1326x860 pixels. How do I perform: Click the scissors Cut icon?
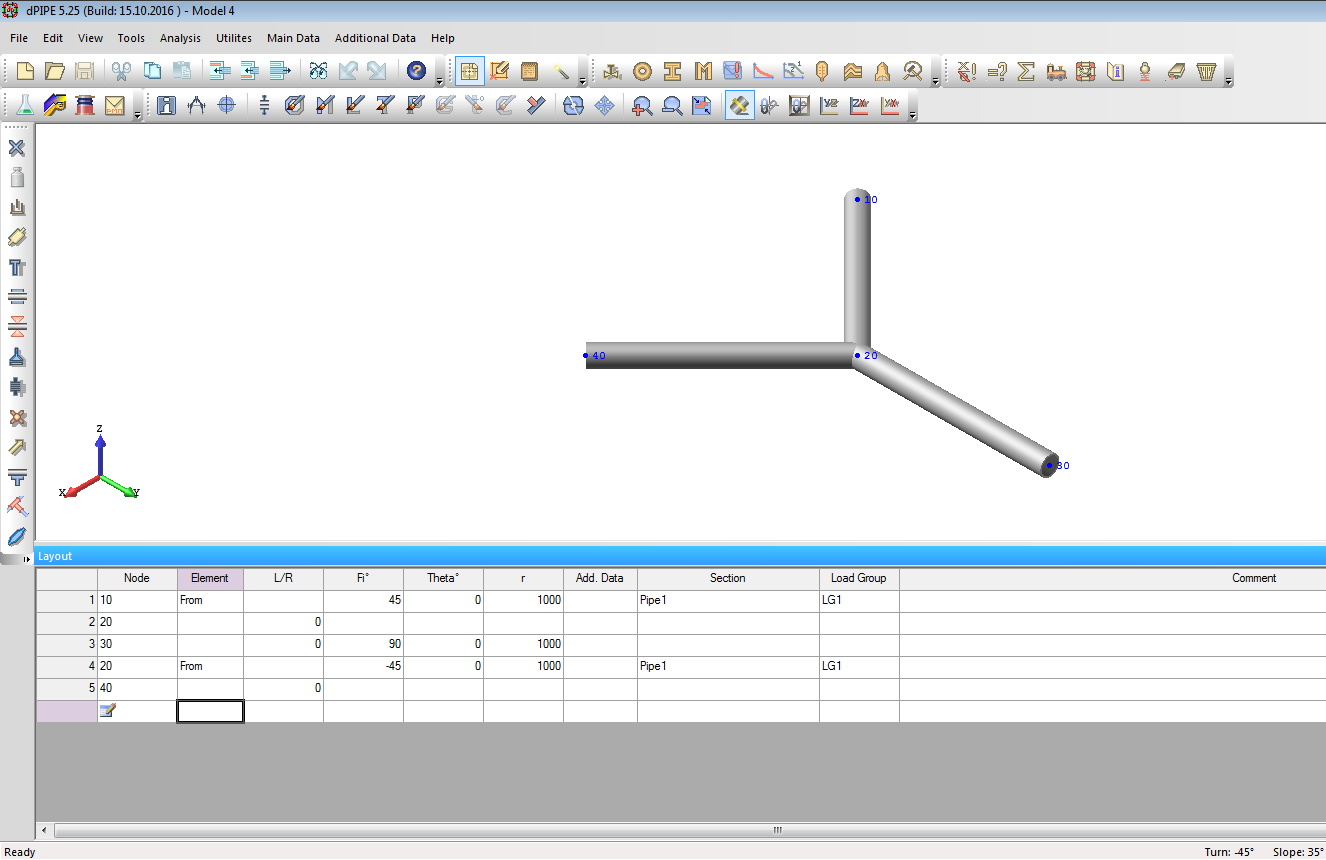[x=121, y=71]
